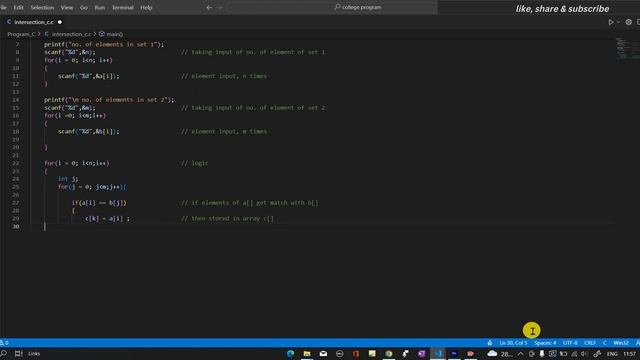Select the intersection_c.c editor tab
640x360 pixels.
tap(34, 22)
